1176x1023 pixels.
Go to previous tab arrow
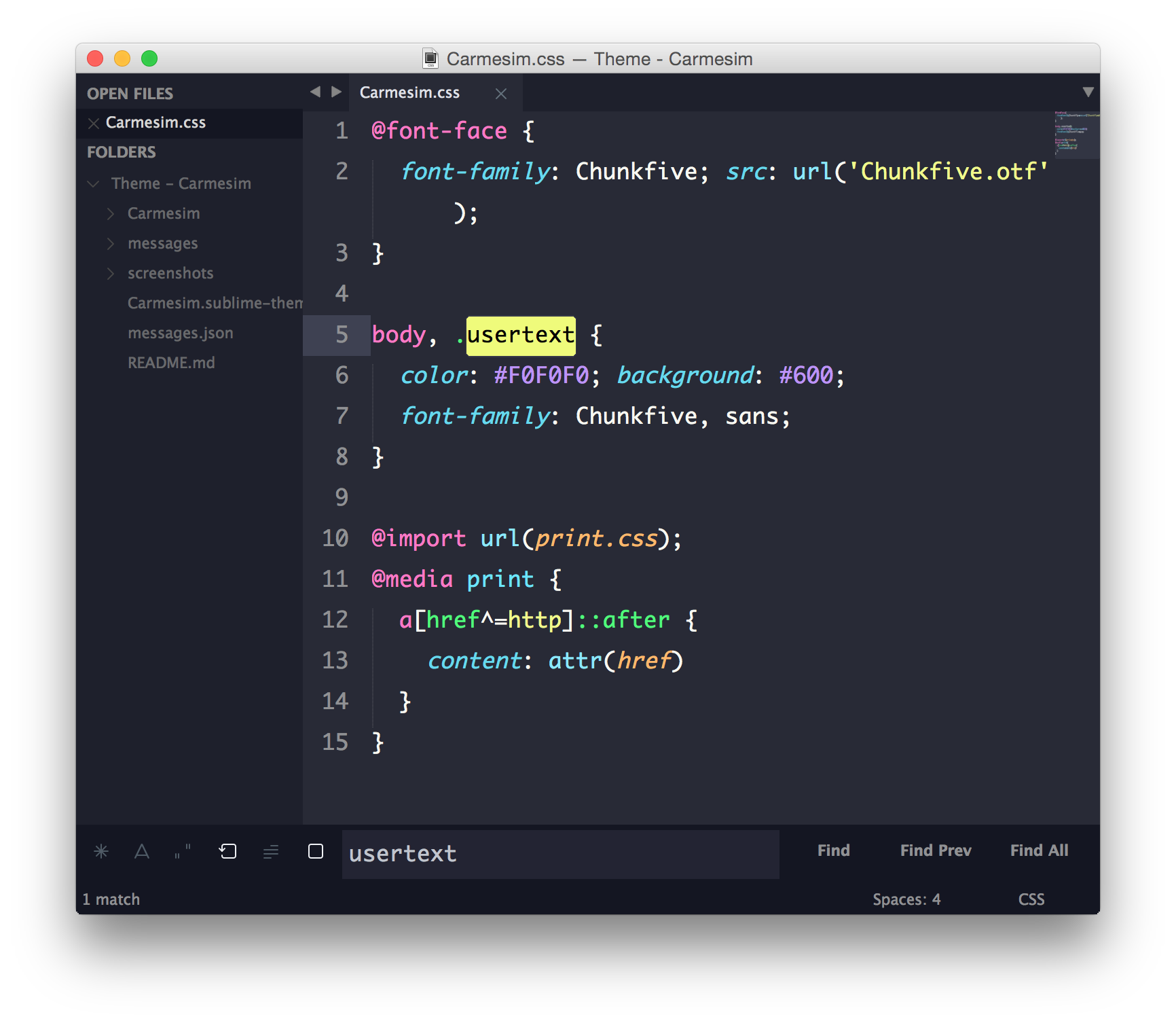315,92
